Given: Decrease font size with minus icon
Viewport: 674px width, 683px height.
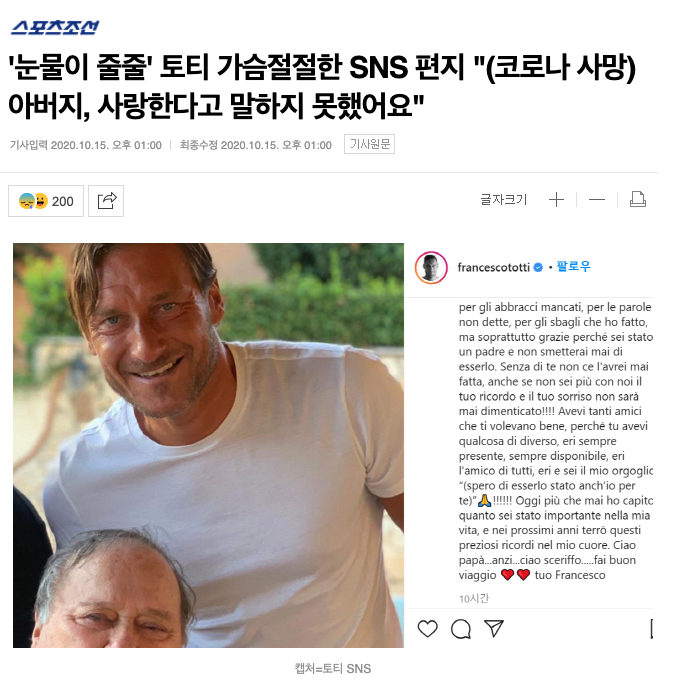Looking at the screenshot, I should [x=597, y=200].
